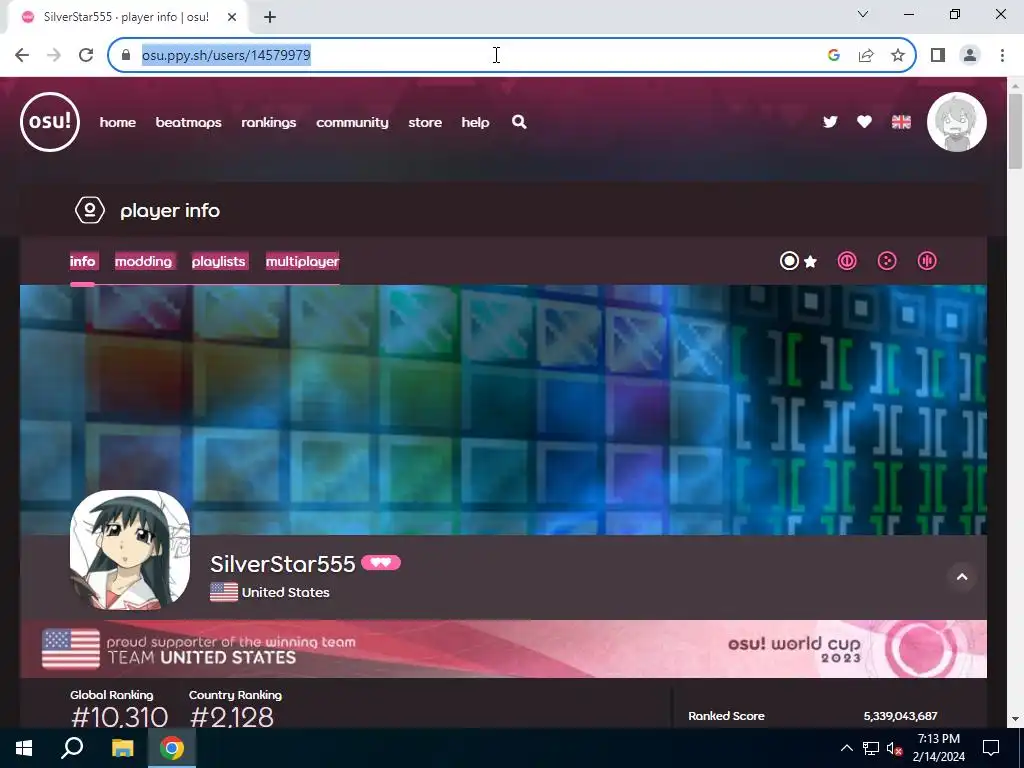View site information lock icon
1024x768 pixels.
pos(126,55)
